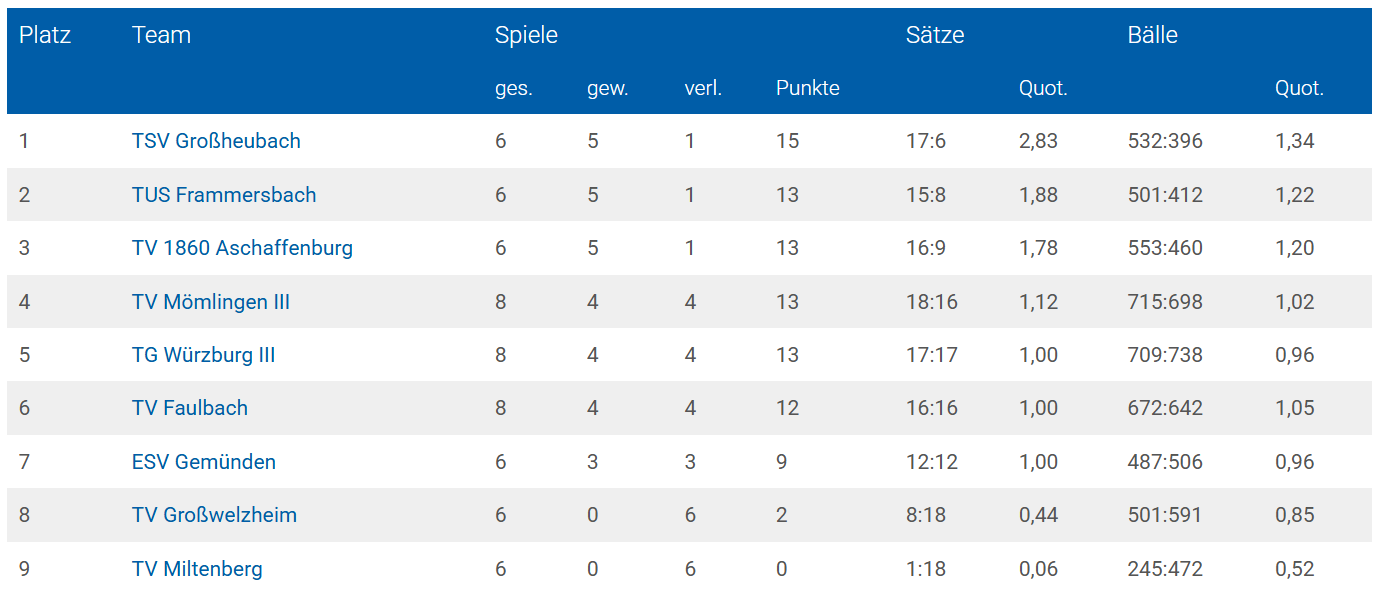
Task: Select the TV Großwelzheim team link
Action: click(214, 515)
